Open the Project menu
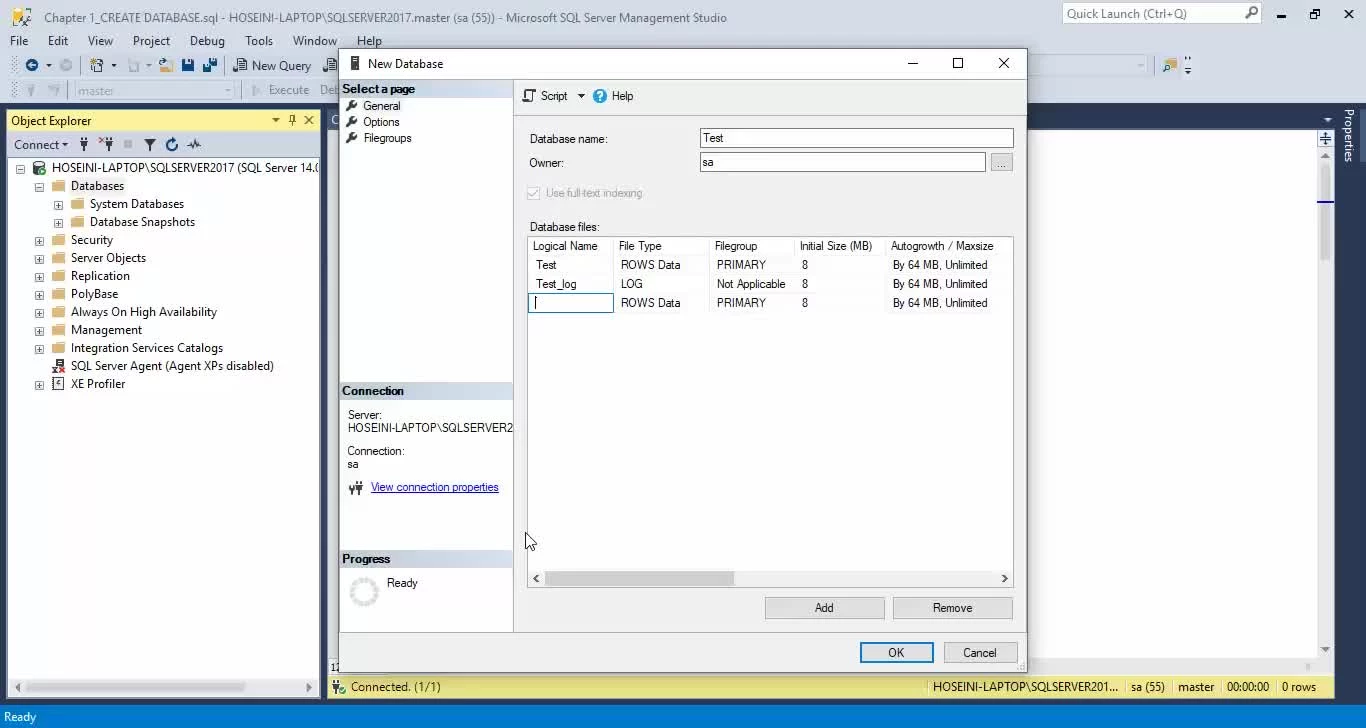 tap(151, 41)
